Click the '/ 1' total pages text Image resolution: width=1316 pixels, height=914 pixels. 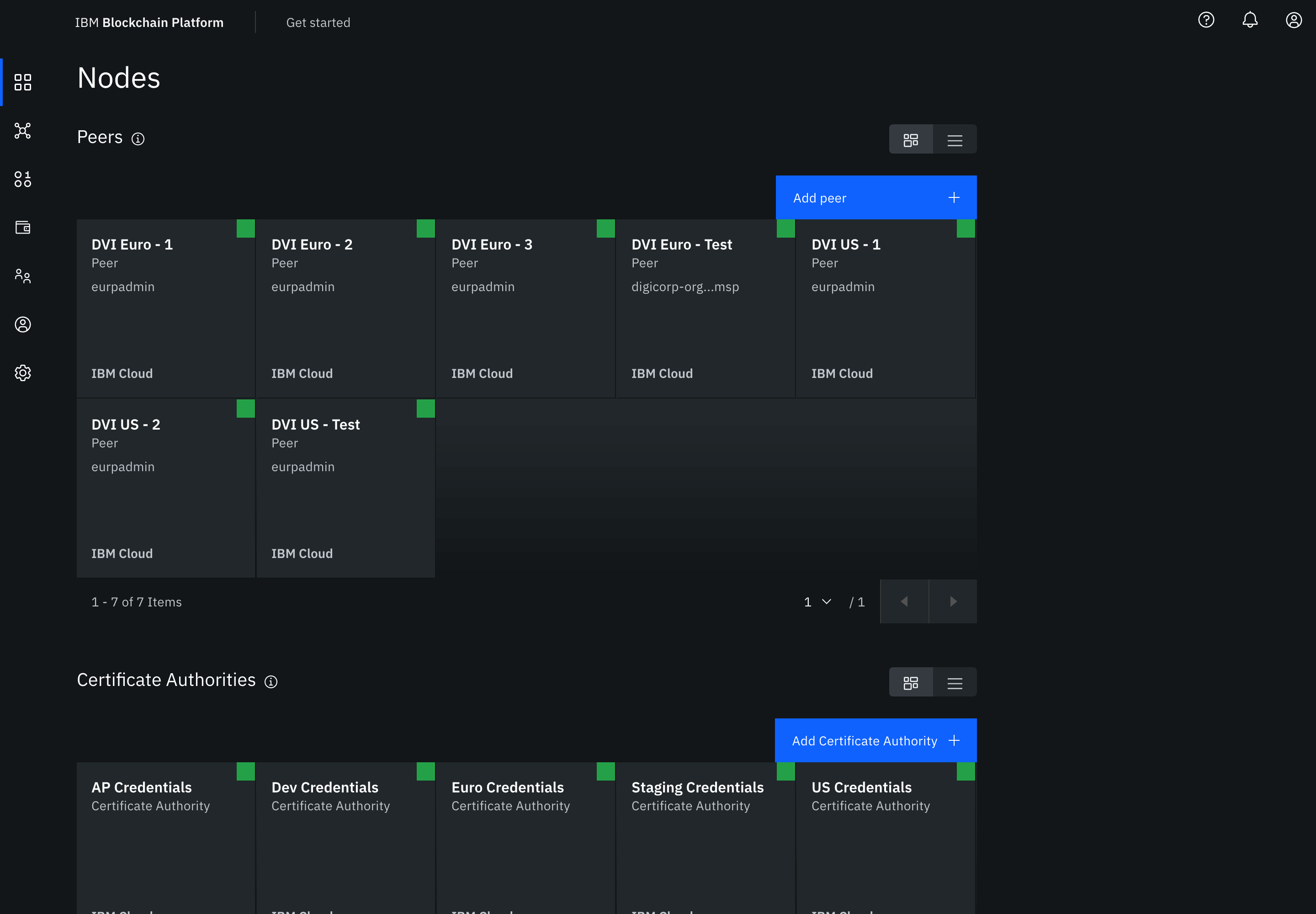click(x=857, y=602)
